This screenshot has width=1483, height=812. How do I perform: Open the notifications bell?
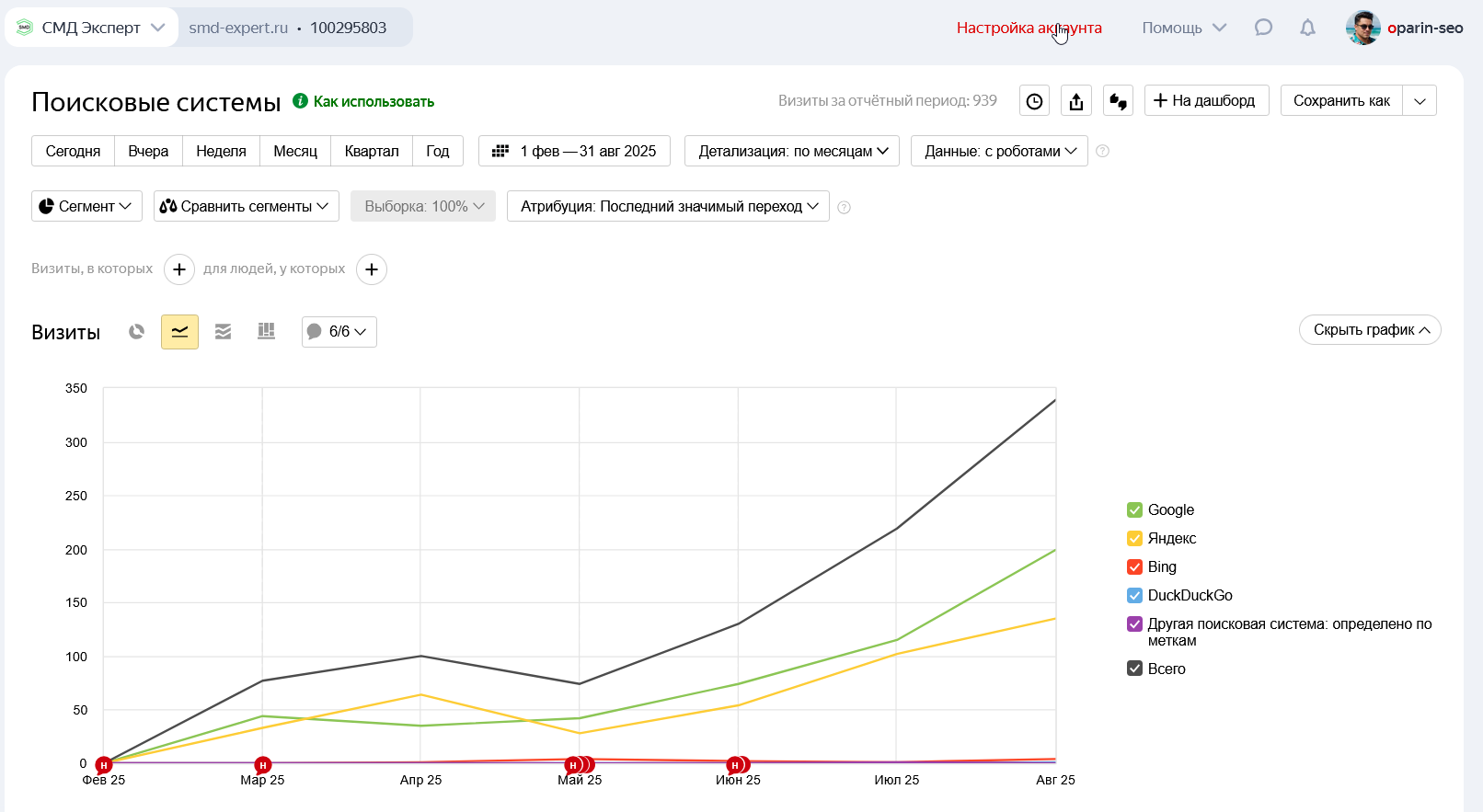pos(1307,28)
